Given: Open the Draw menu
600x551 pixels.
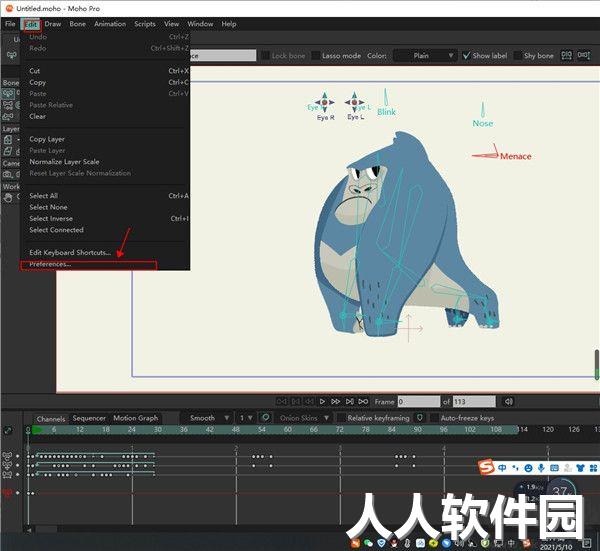Looking at the screenshot, I should click(53, 24).
